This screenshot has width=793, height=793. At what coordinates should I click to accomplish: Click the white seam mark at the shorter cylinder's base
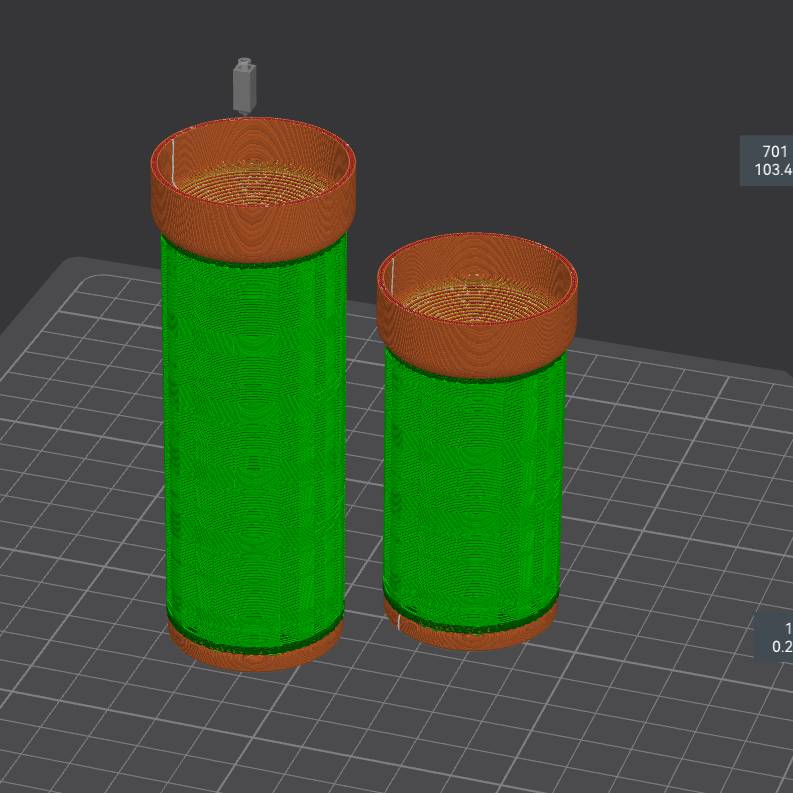pyautogui.click(x=397, y=622)
